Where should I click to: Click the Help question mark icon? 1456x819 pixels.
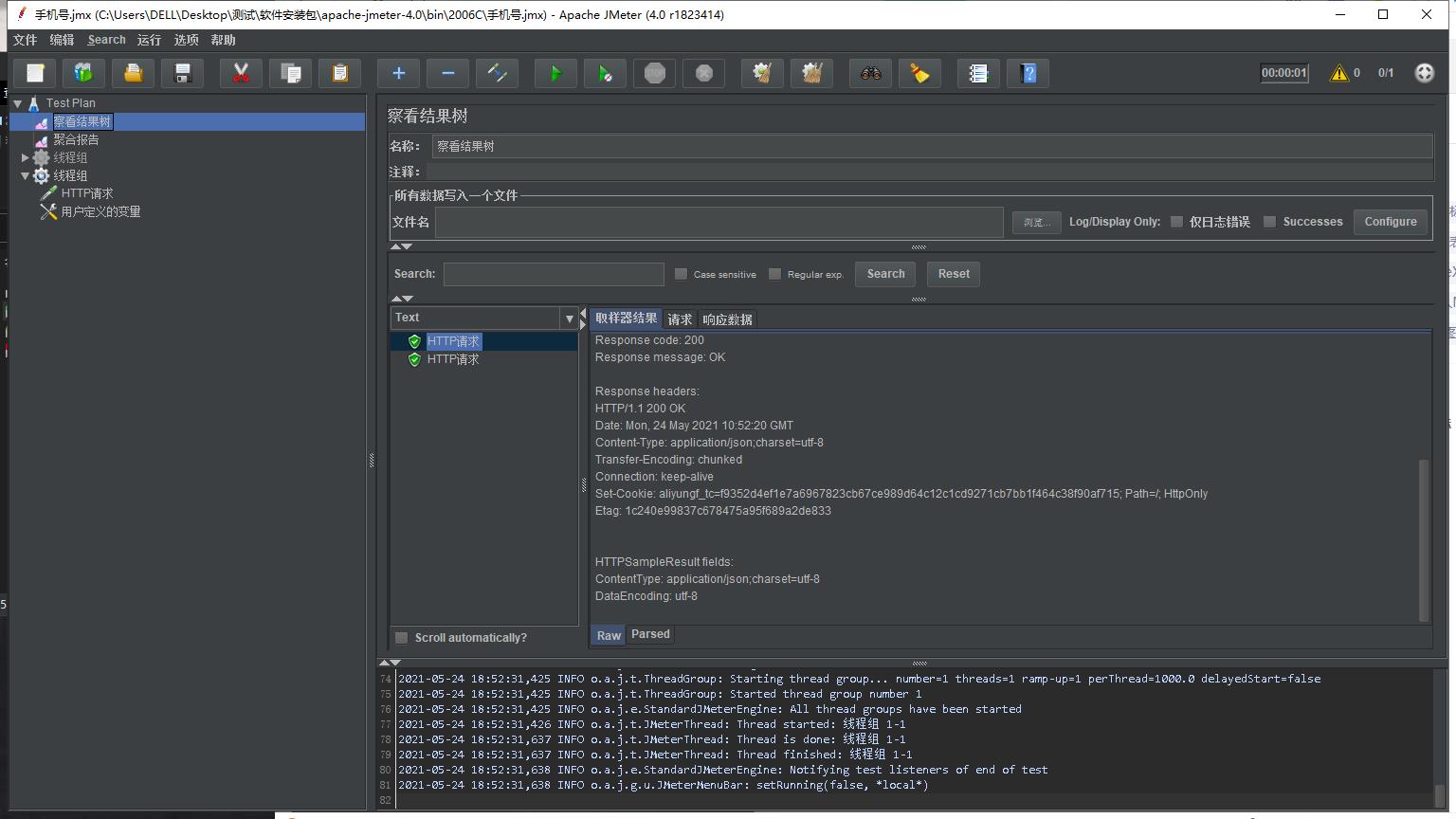[1028, 73]
